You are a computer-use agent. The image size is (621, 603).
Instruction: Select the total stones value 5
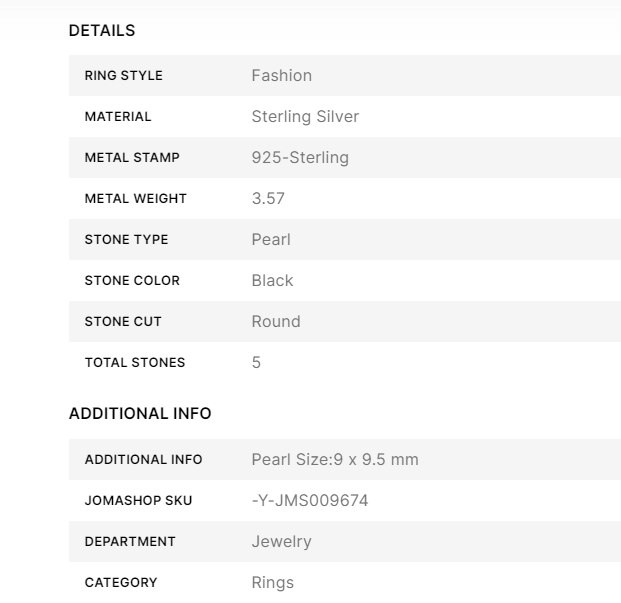(x=257, y=363)
